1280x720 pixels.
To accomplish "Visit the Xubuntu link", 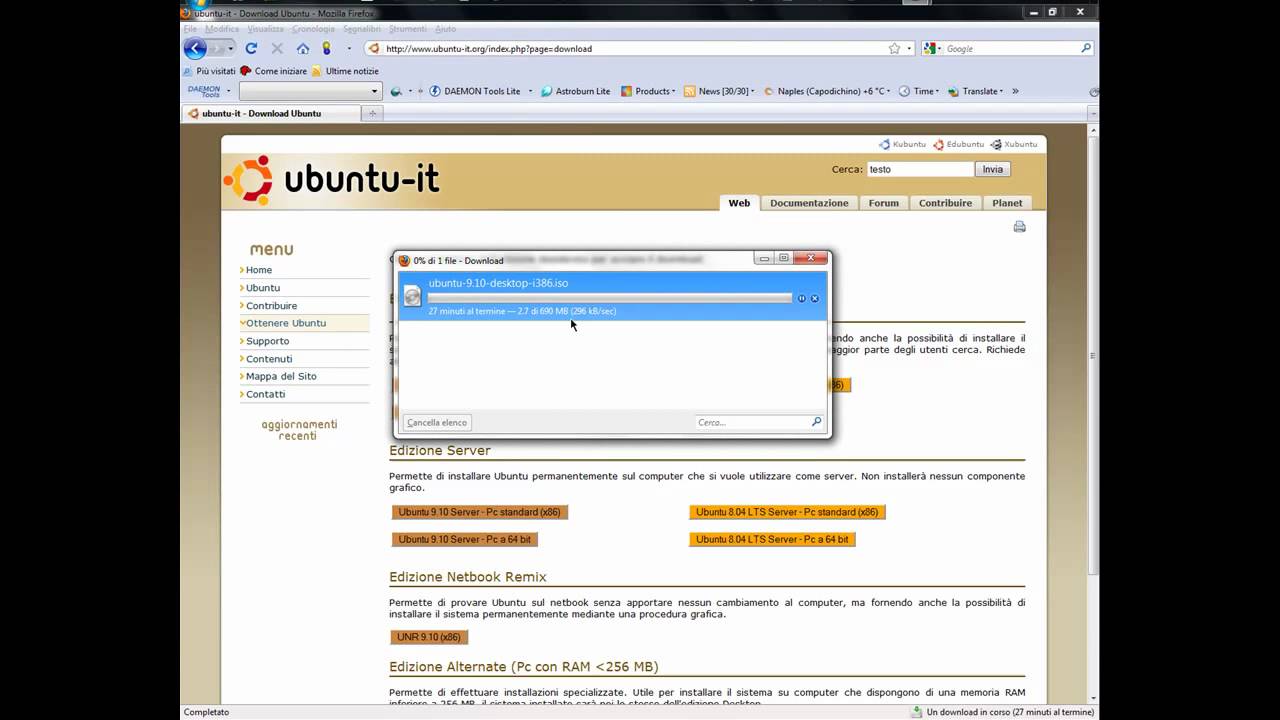I will (x=1013, y=144).
